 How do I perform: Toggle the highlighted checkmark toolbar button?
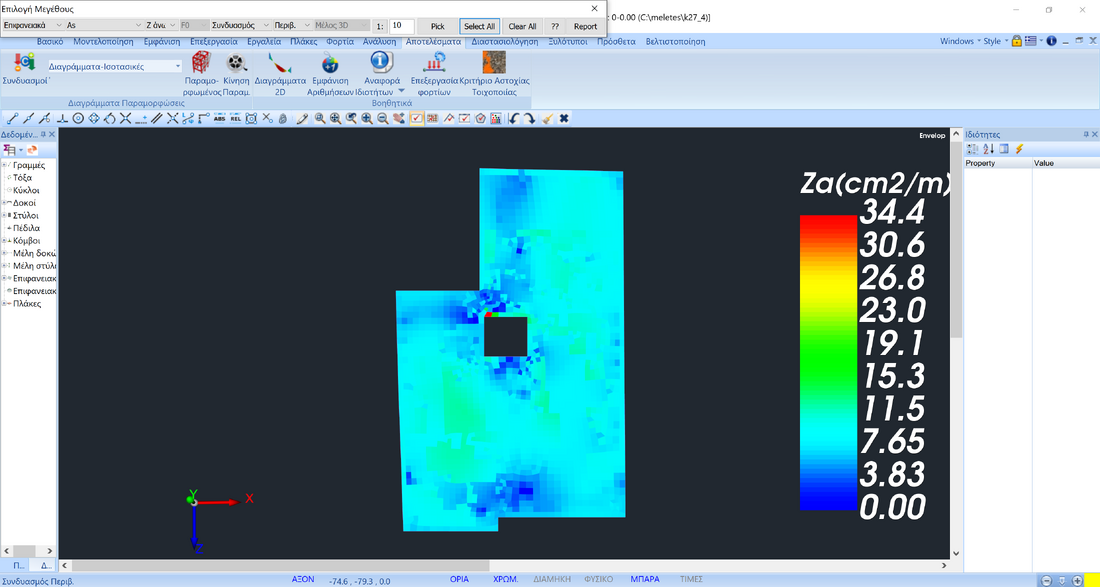(416, 118)
